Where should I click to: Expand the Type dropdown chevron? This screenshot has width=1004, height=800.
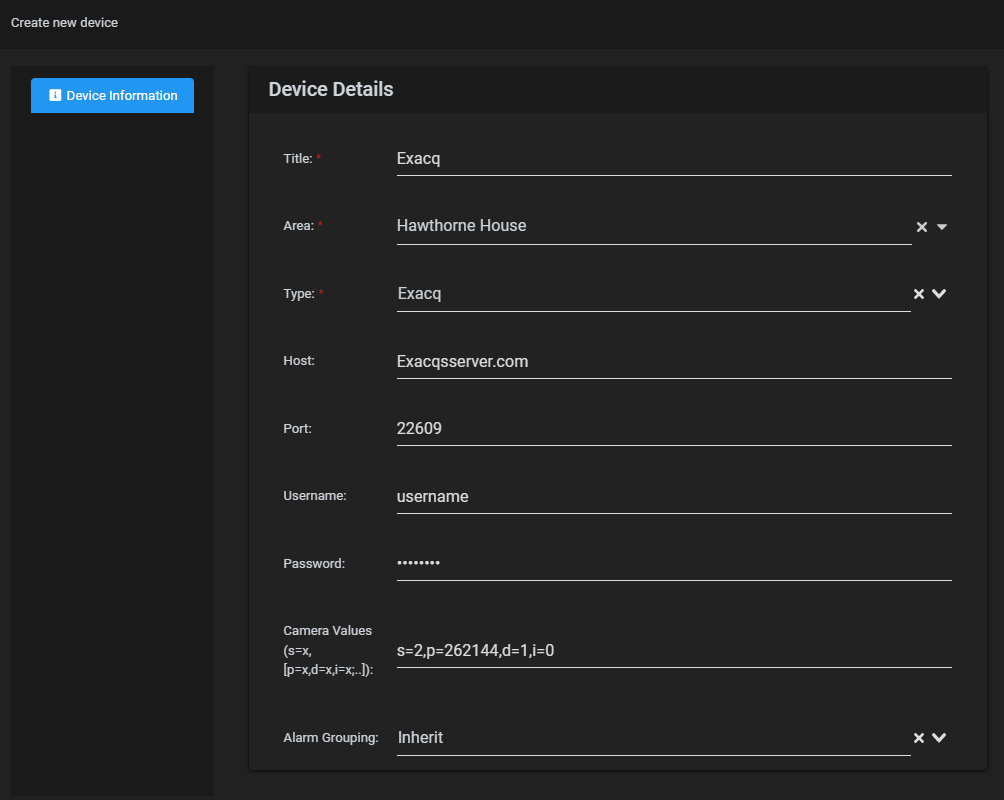(939, 293)
